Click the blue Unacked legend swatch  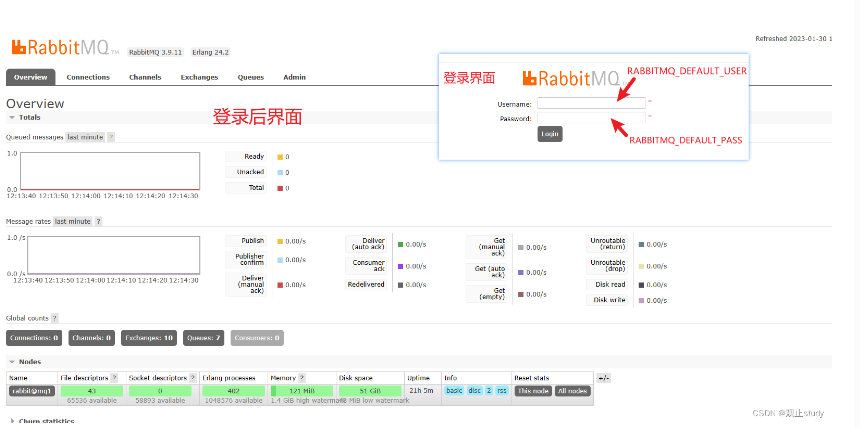pos(280,172)
